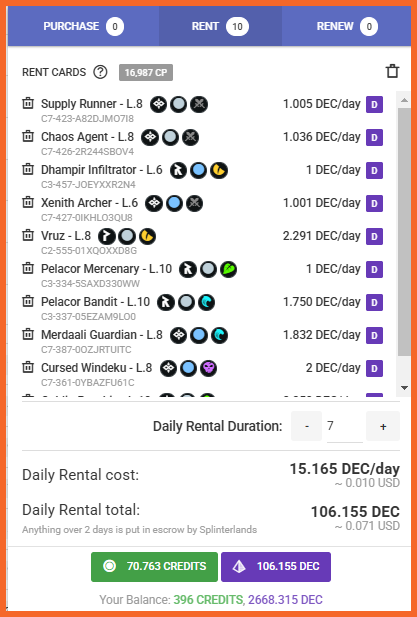Click trash icon beside Vruz

[28, 236]
